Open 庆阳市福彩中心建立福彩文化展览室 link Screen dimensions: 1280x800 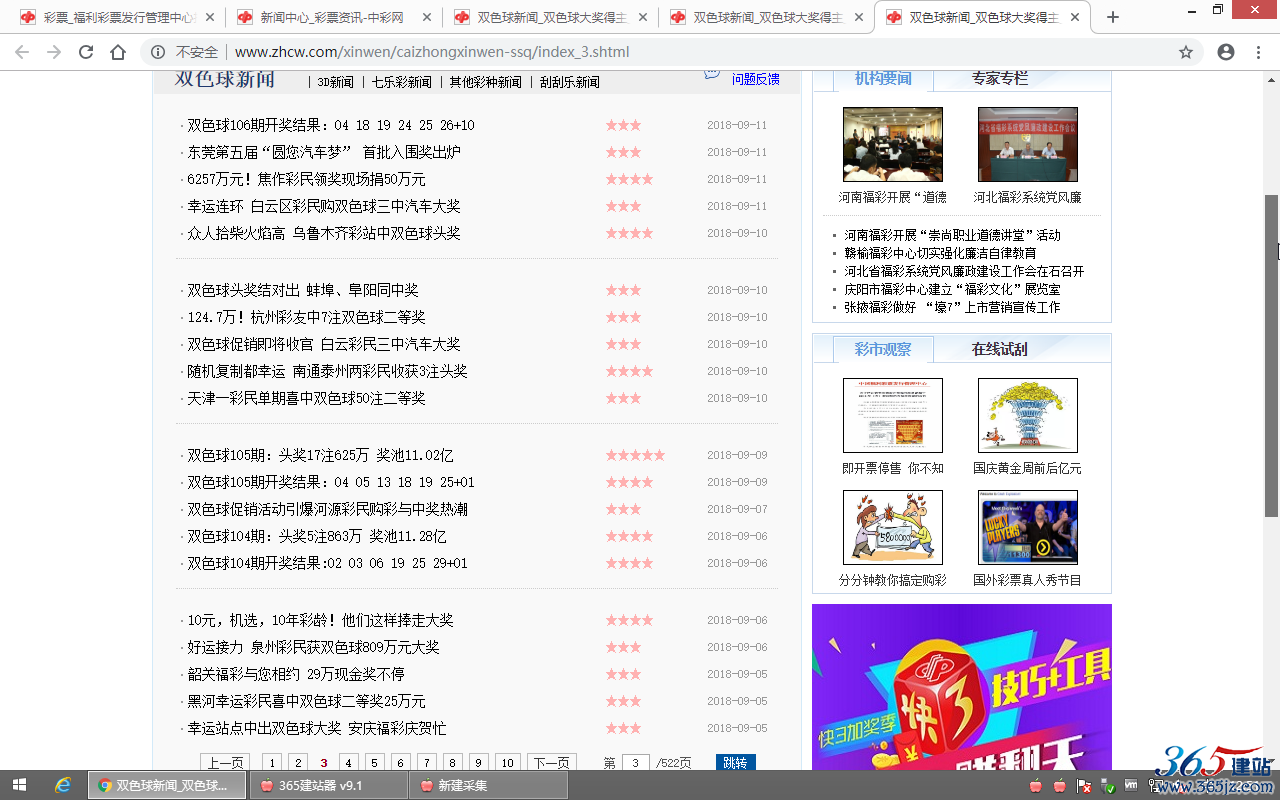point(952,289)
